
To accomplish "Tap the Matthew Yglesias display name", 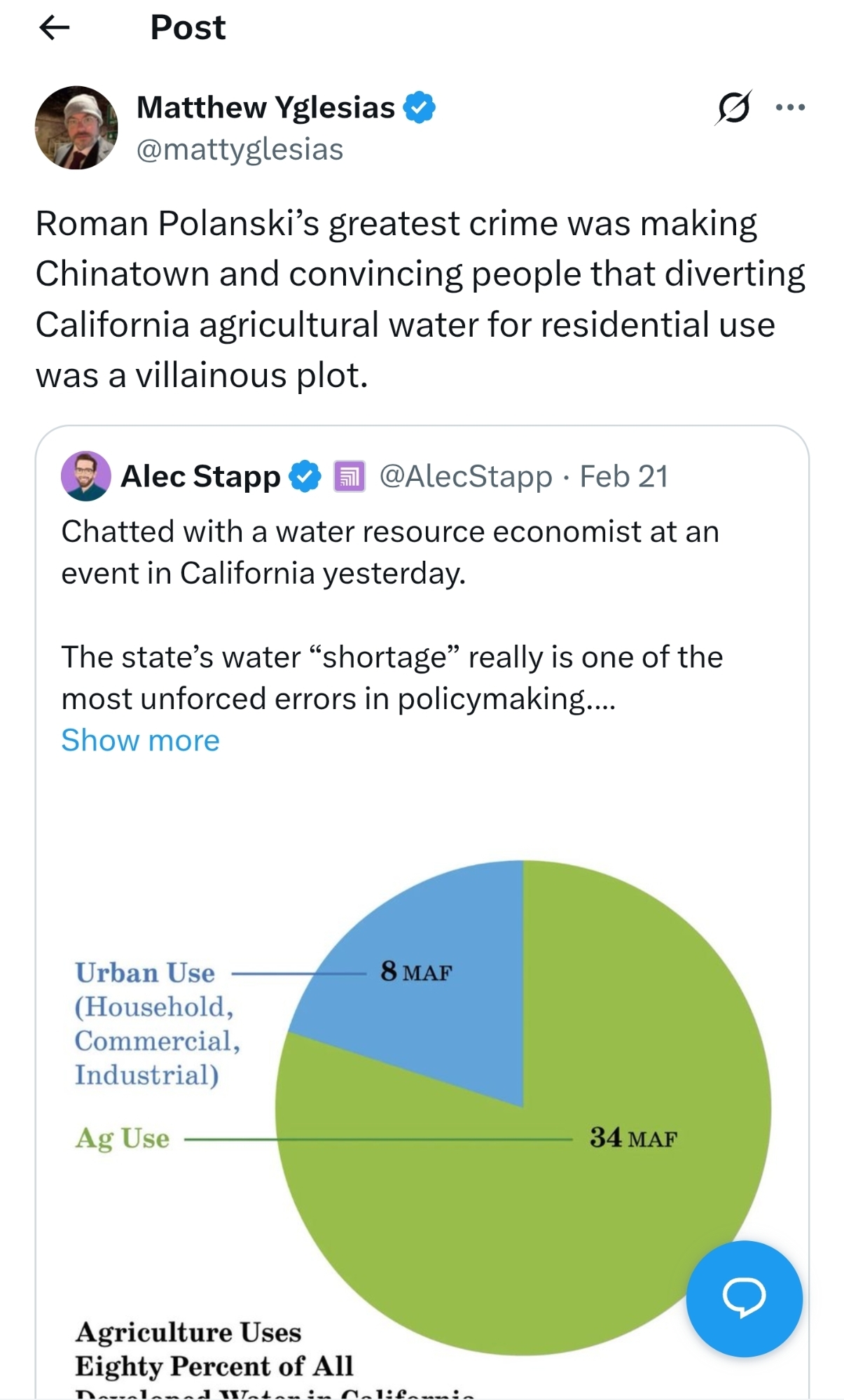I will coord(265,107).
